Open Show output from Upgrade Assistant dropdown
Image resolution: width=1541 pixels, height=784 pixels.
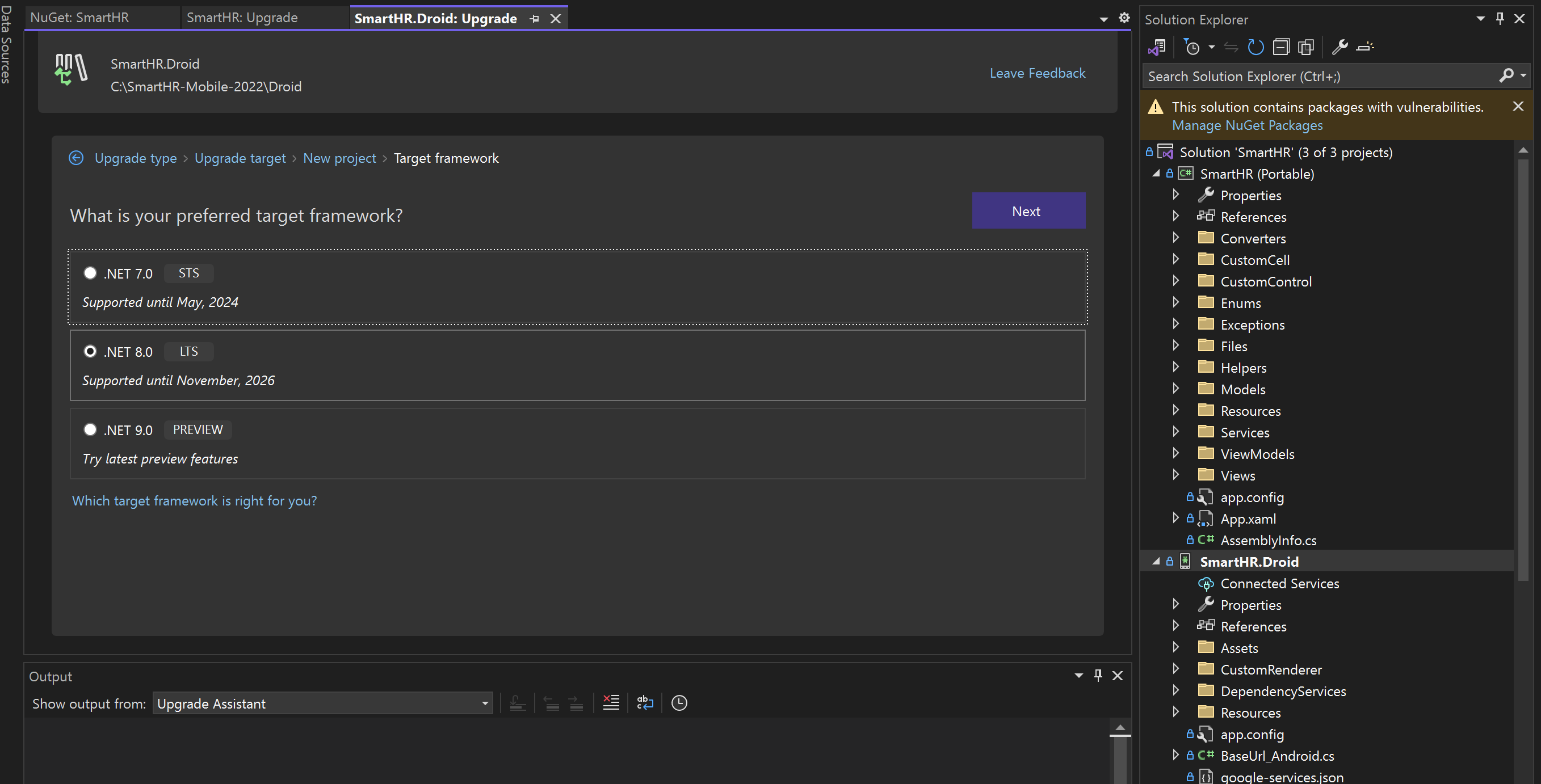[x=322, y=703]
